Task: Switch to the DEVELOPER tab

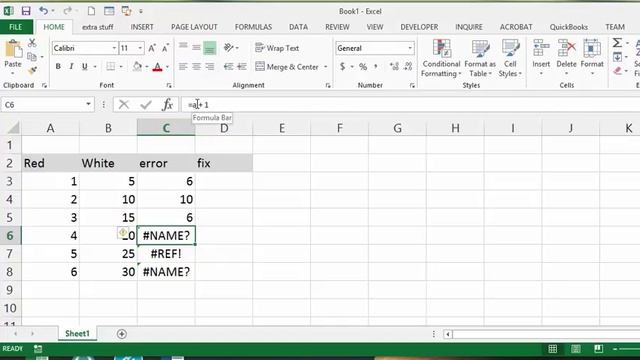Action: click(x=419, y=27)
